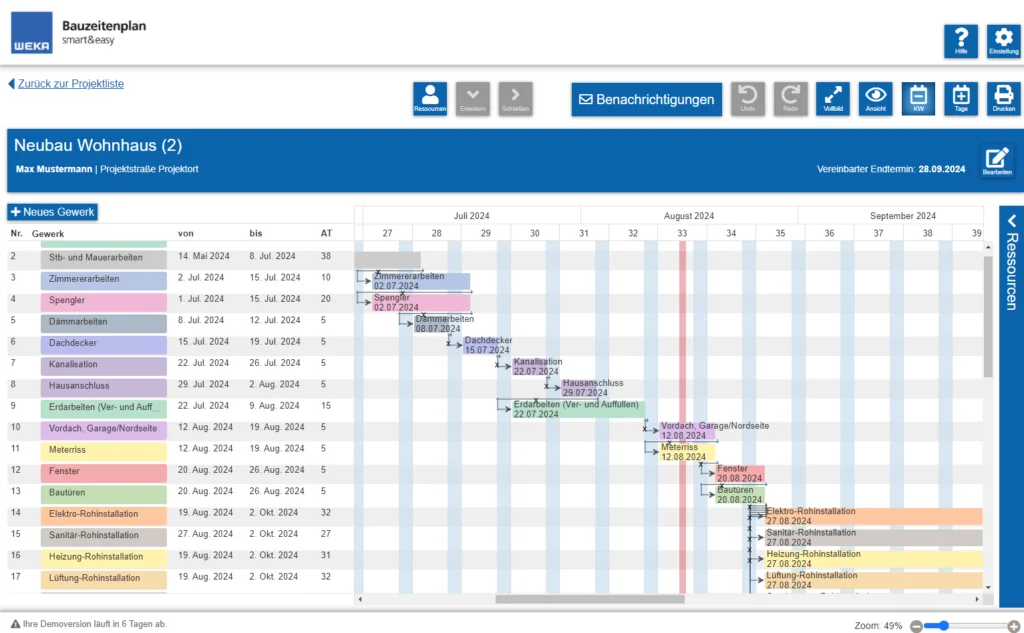Click the Undo icon
Viewport: 1024px width, 633px height.
coord(747,98)
